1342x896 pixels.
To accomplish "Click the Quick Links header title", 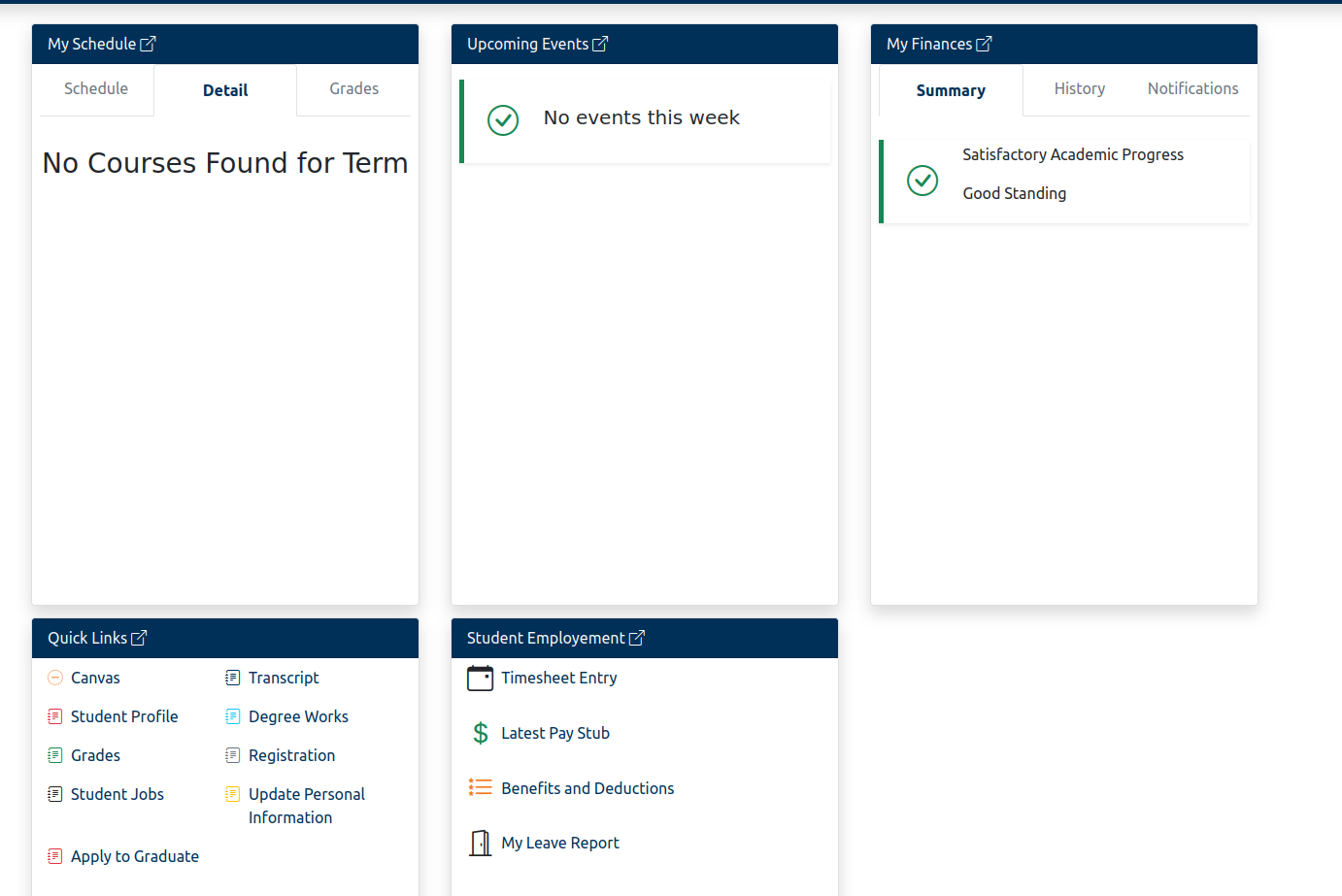I will coord(87,638).
